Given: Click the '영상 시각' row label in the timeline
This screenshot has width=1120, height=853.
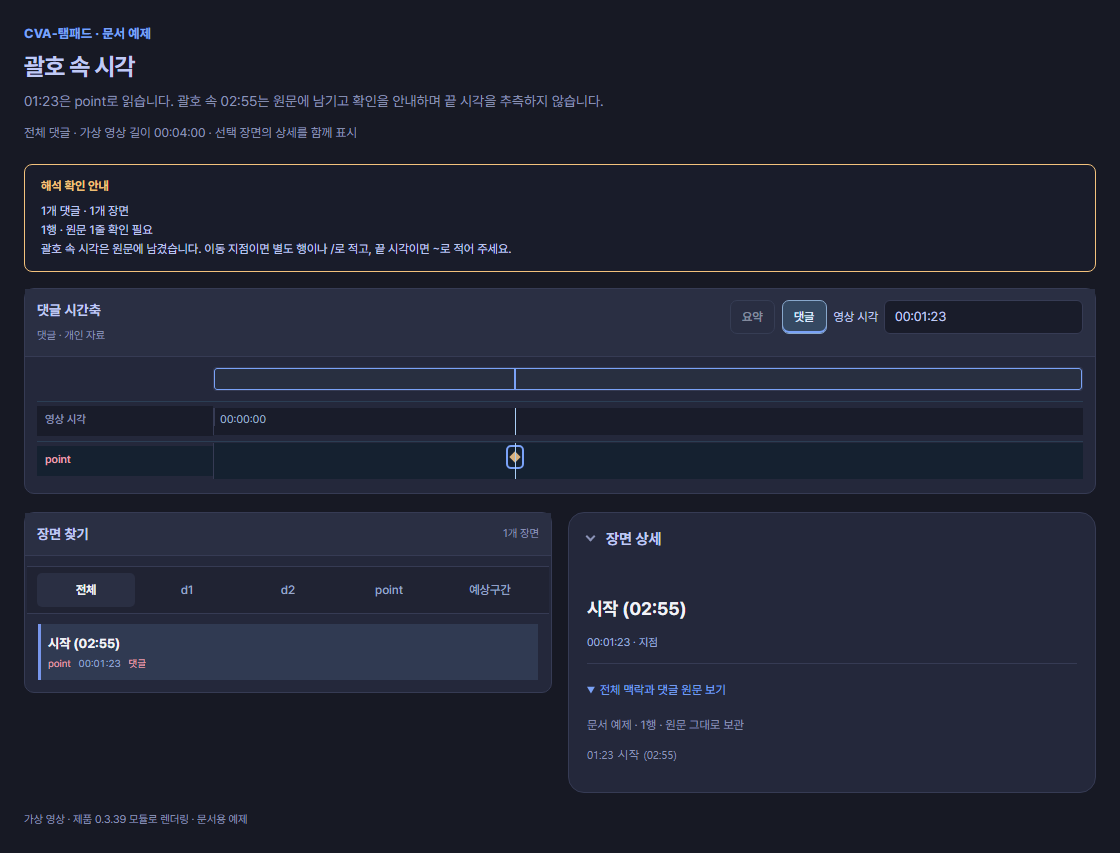Looking at the screenshot, I should pos(65,419).
